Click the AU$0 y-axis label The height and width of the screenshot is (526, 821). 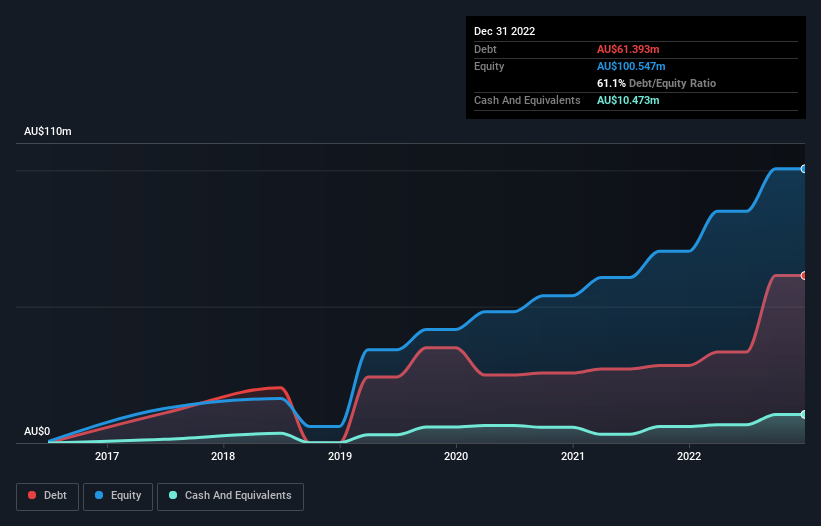click(x=37, y=431)
